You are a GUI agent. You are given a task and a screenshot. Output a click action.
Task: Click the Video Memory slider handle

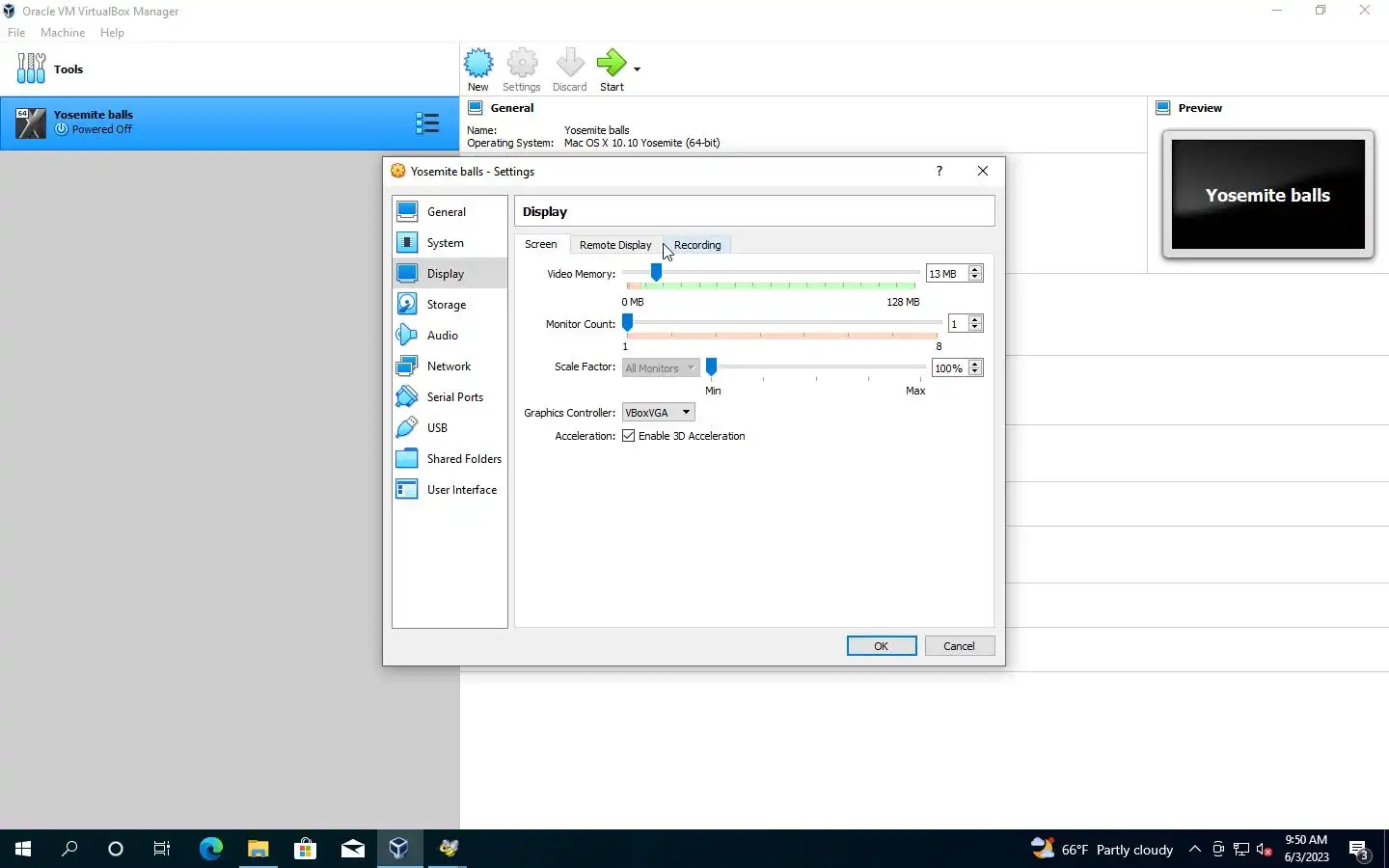[x=656, y=273]
